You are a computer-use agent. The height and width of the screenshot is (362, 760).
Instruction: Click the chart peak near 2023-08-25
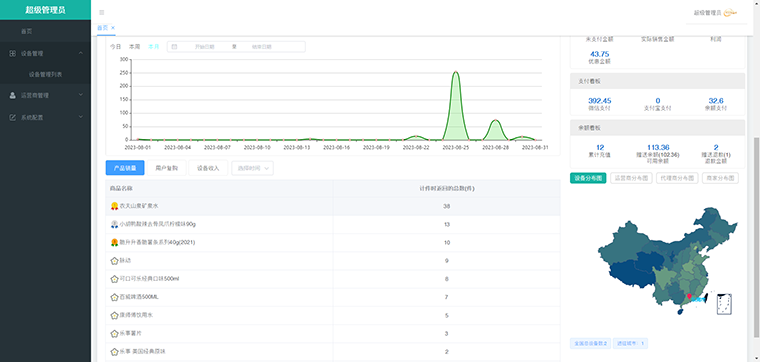(456, 72)
